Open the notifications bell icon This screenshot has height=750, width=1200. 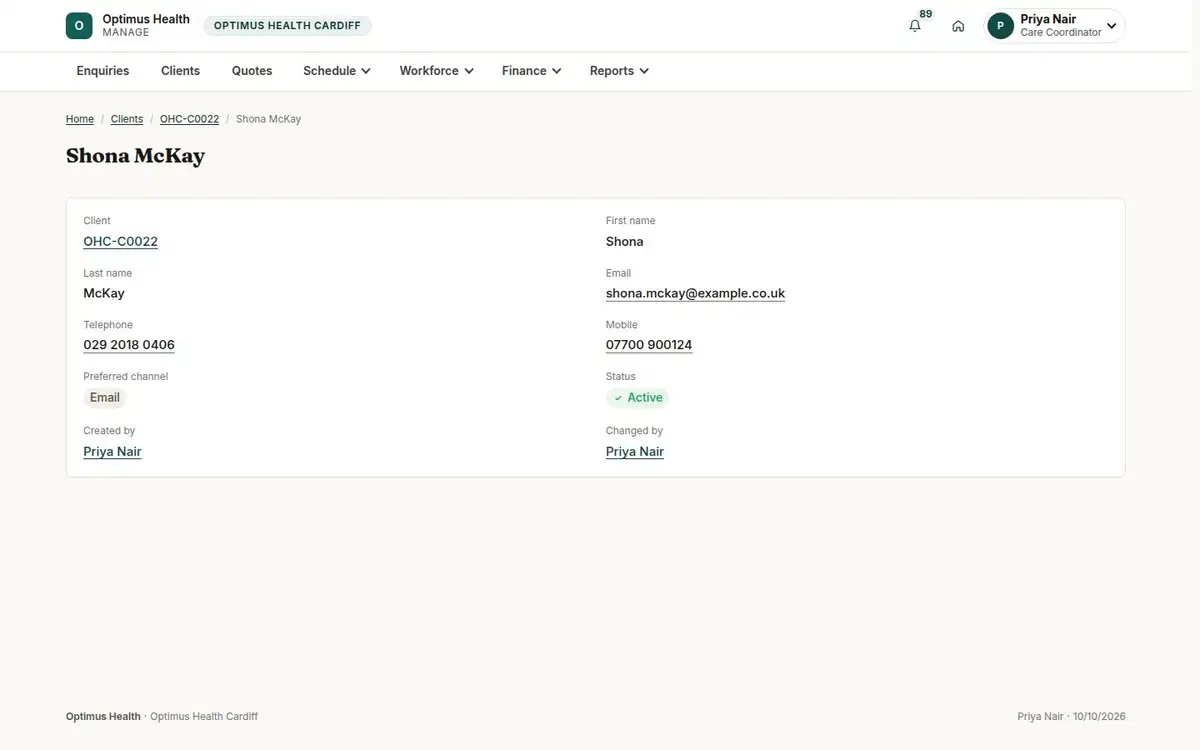tap(915, 26)
